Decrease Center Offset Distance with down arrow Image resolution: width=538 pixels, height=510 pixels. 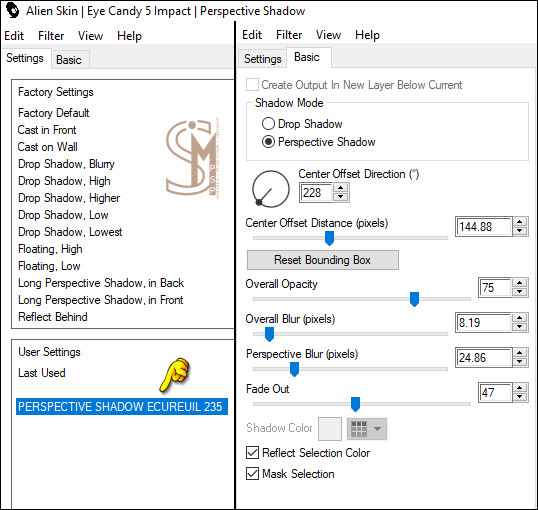[x=520, y=231]
